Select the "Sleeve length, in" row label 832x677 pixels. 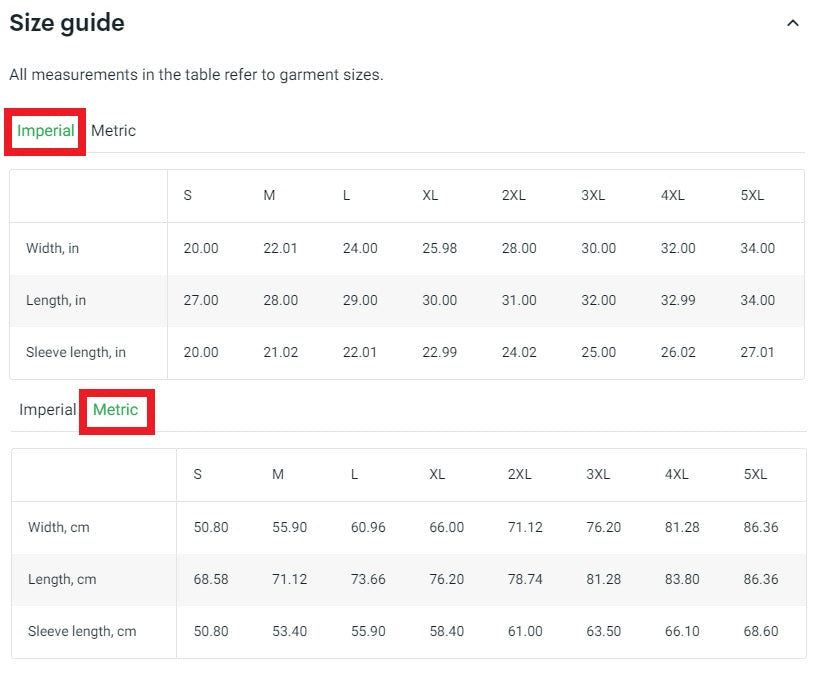pyautogui.click(x=76, y=352)
